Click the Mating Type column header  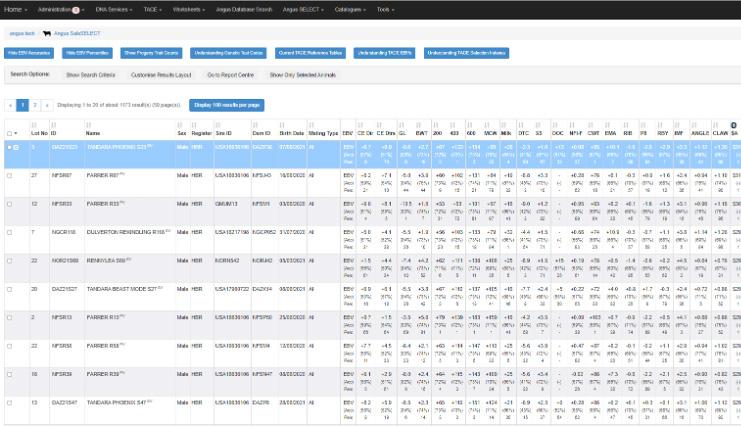tap(323, 133)
